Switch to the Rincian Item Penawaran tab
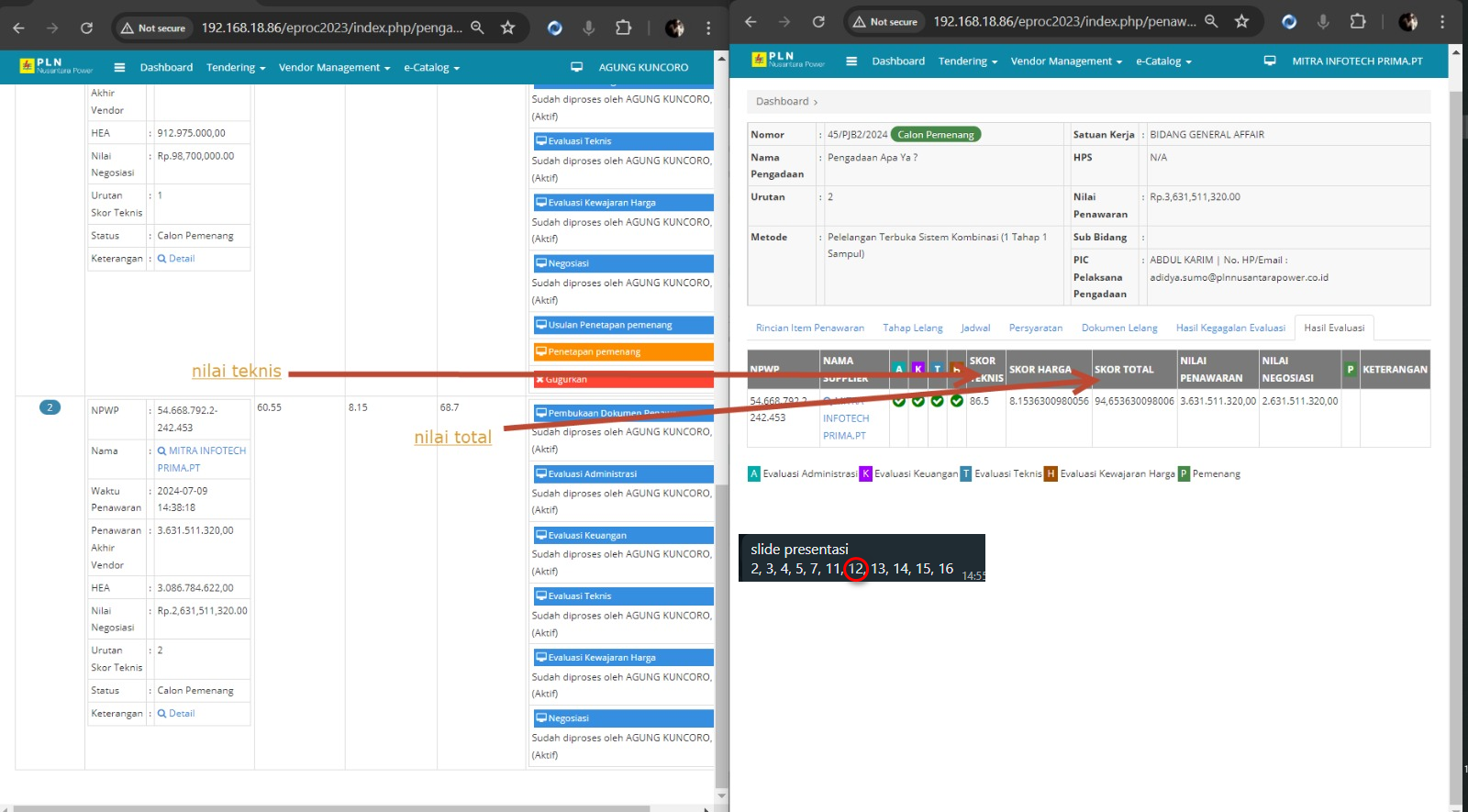1468x812 pixels. 809,328
